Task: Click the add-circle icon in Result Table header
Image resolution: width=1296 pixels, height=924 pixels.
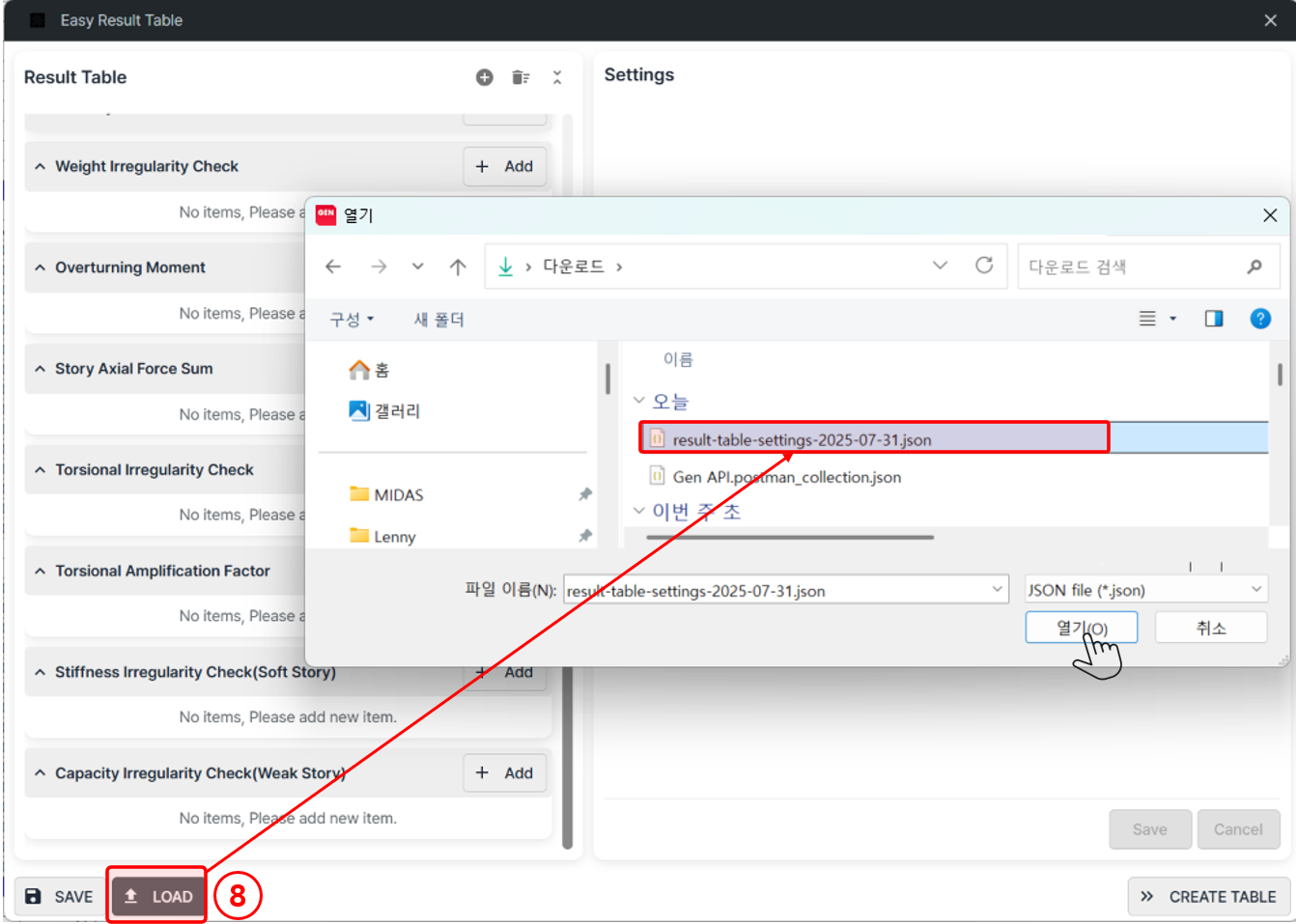Action: (x=485, y=77)
